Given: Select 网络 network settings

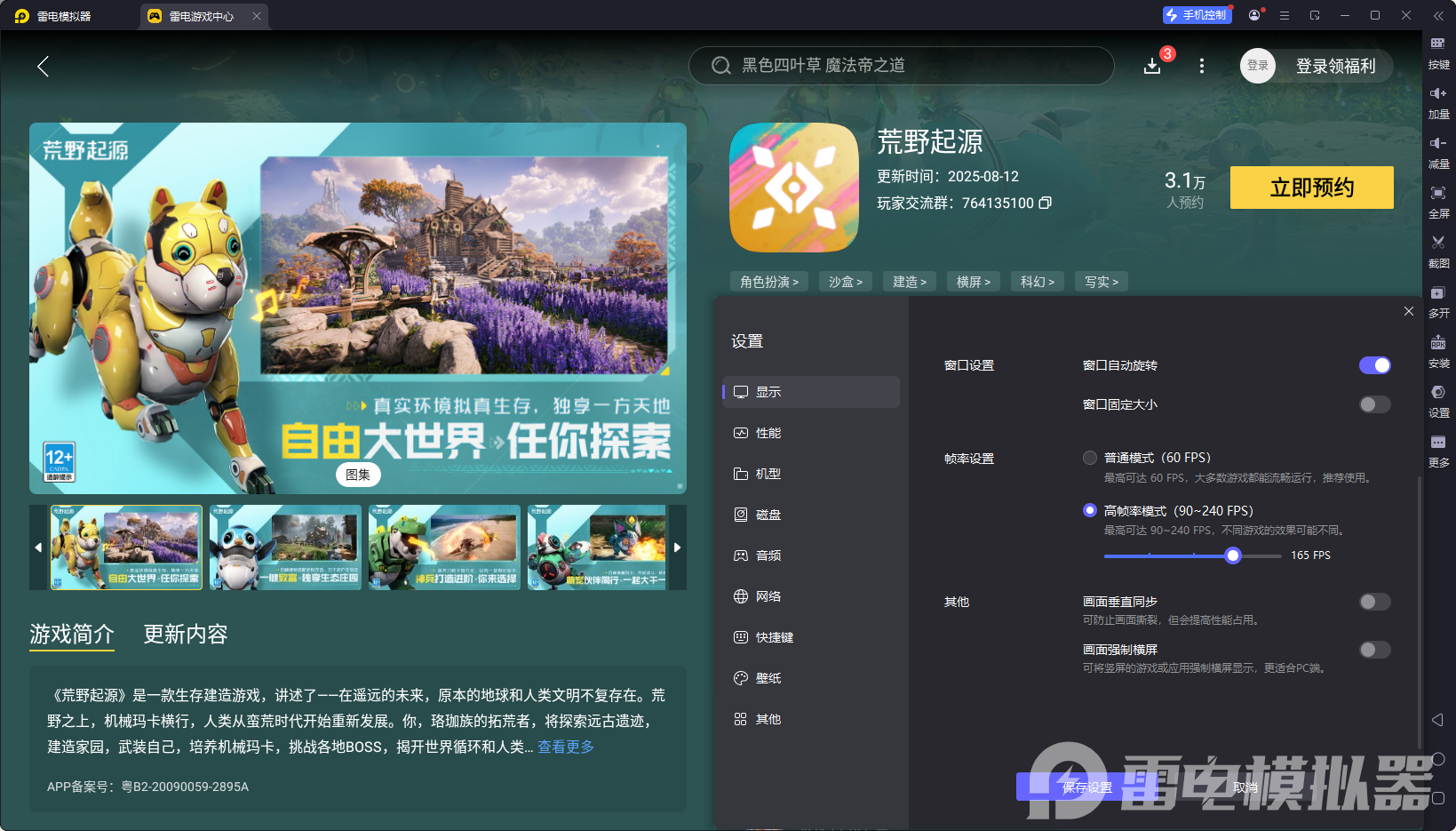Looking at the screenshot, I should (x=769, y=595).
